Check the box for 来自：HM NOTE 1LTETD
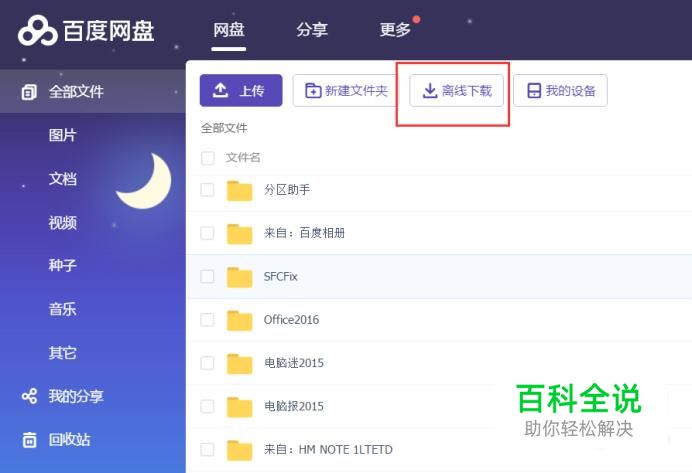Viewport: 692px width, 473px height. 207,449
